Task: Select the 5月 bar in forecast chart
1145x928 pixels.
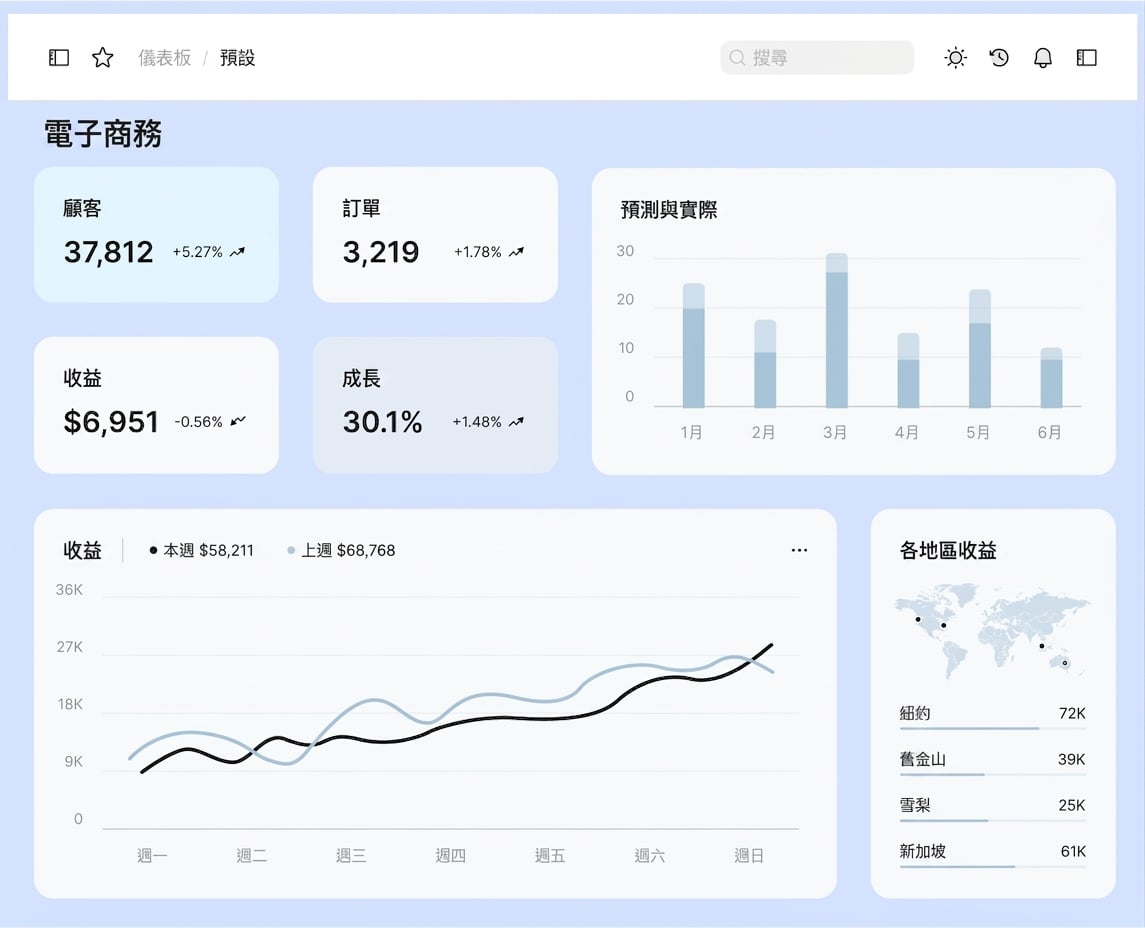Action: pos(980,348)
